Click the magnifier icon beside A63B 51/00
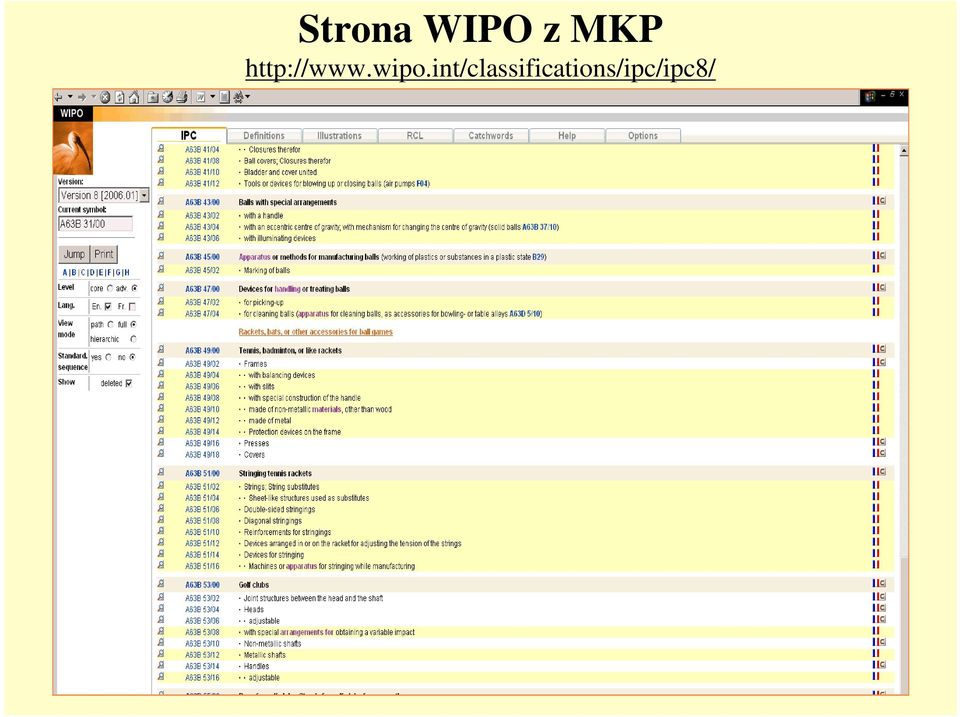 click(x=161, y=473)
